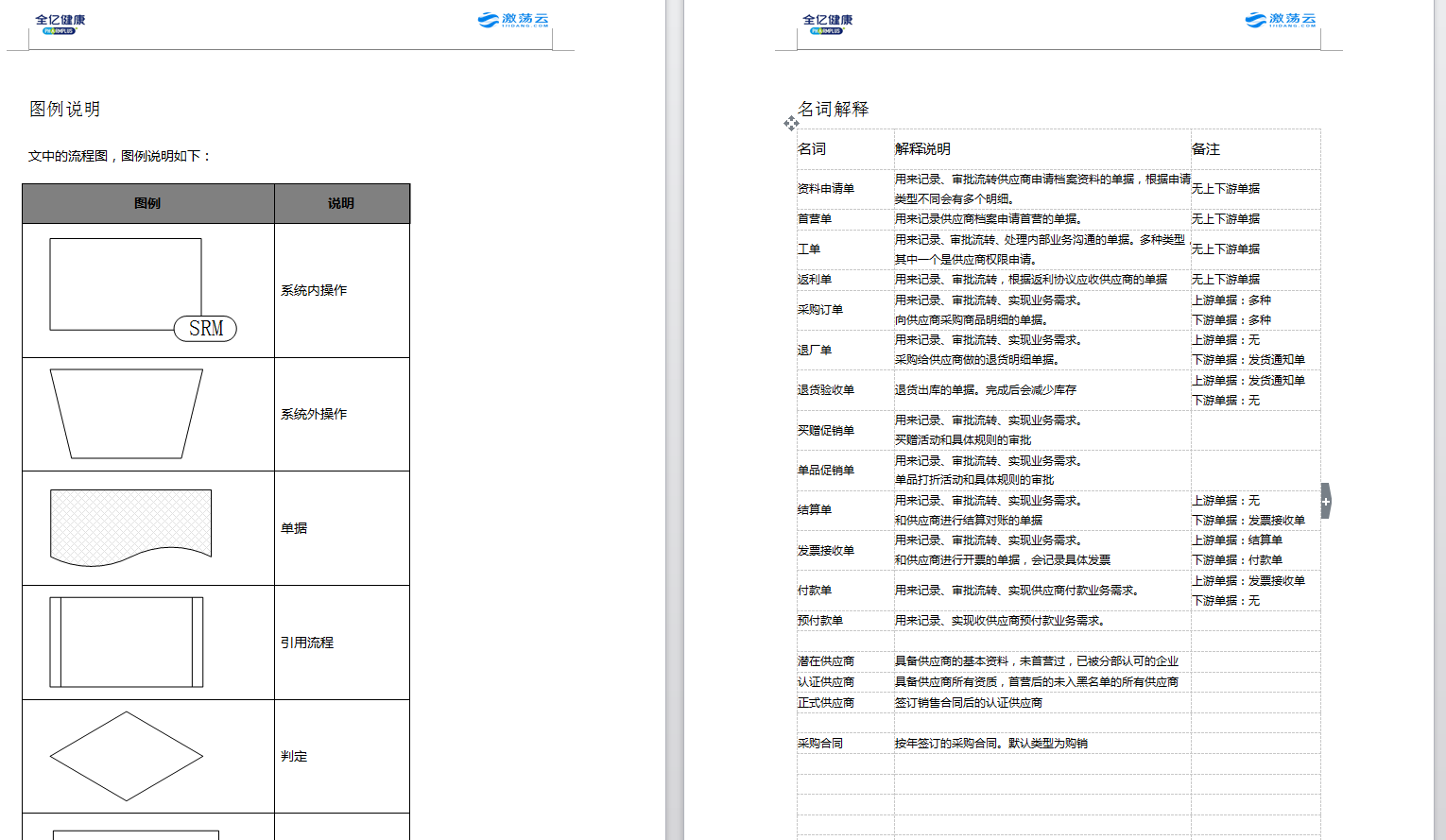Click 下游单据：发货通知单 in 退厂单 row
Screen dimensions: 1446x840
[1248, 360]
